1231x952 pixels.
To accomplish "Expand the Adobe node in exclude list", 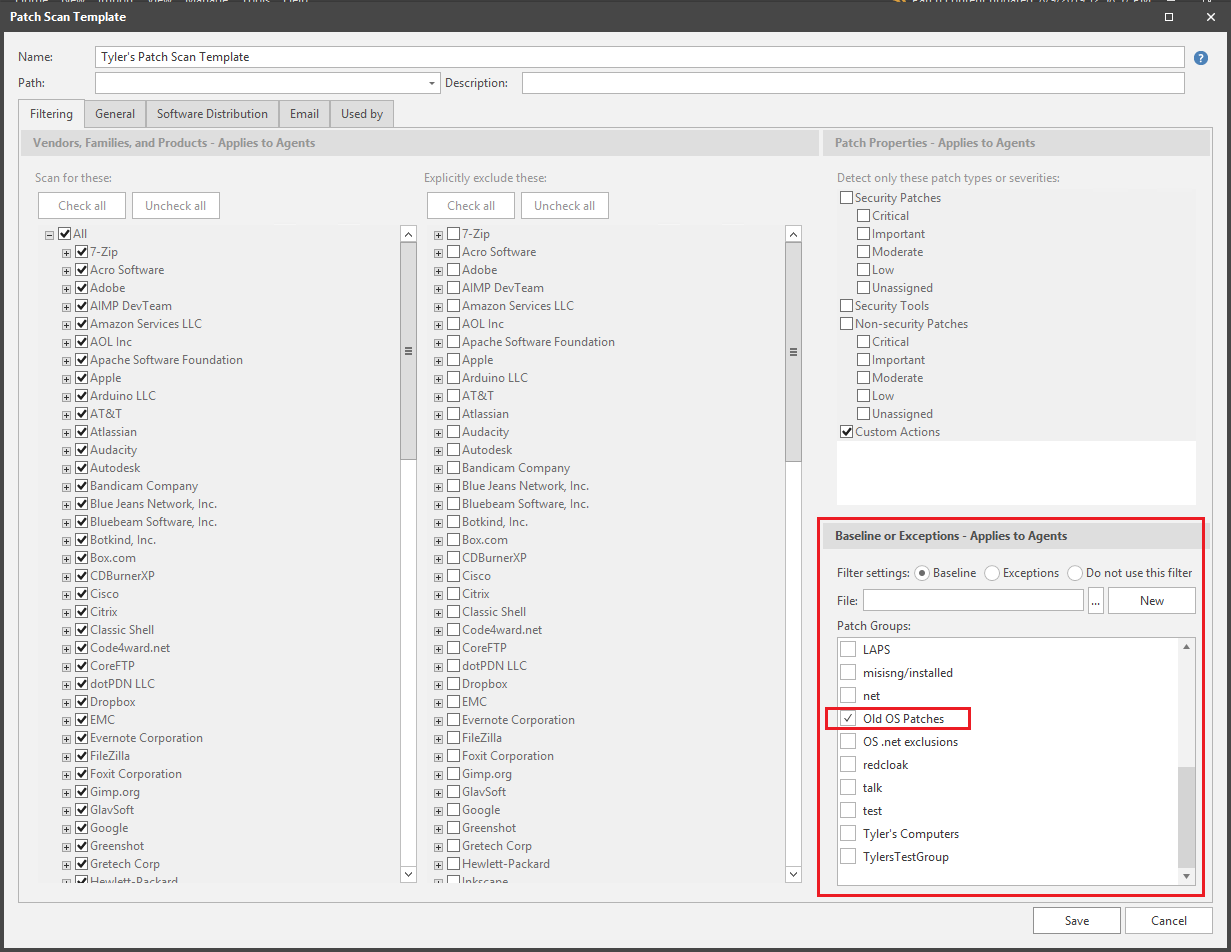I will [x=438, y=271].
